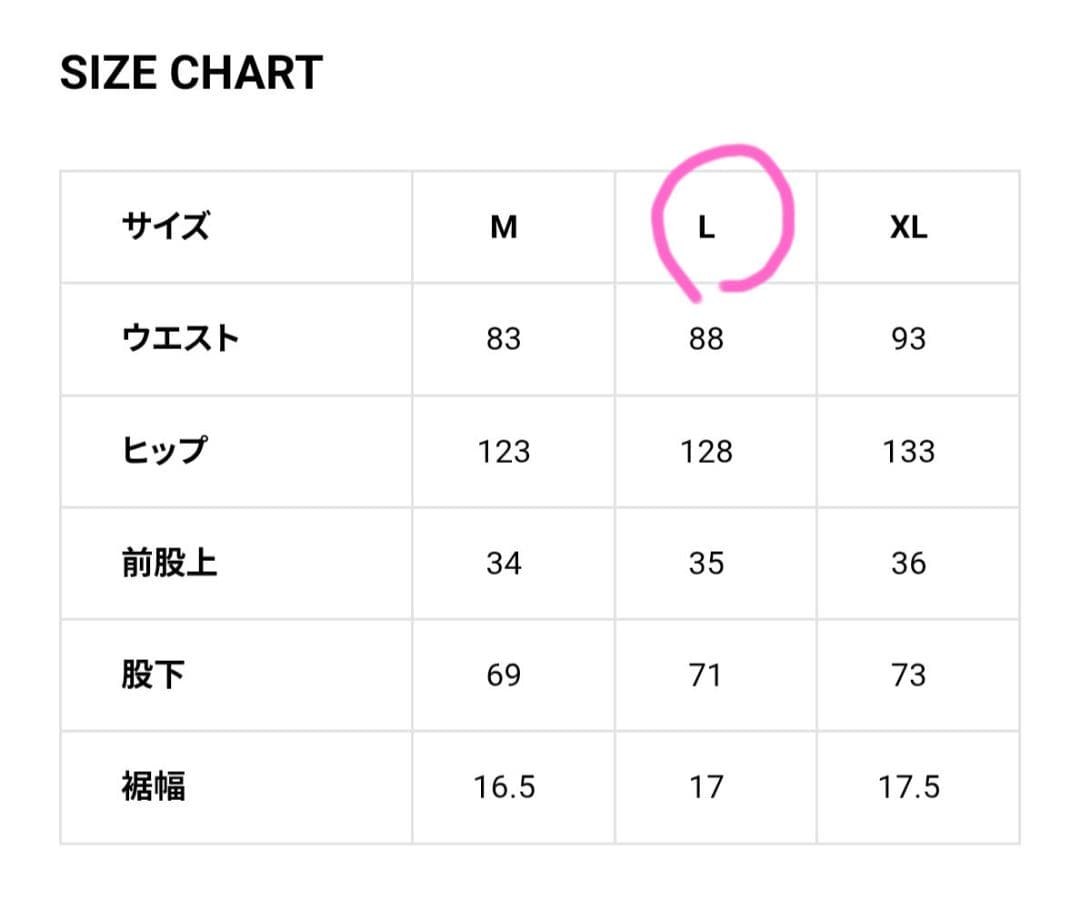Click the inseam value 73
Viewport: 1080px width, 898px height.
pos(908,676)
